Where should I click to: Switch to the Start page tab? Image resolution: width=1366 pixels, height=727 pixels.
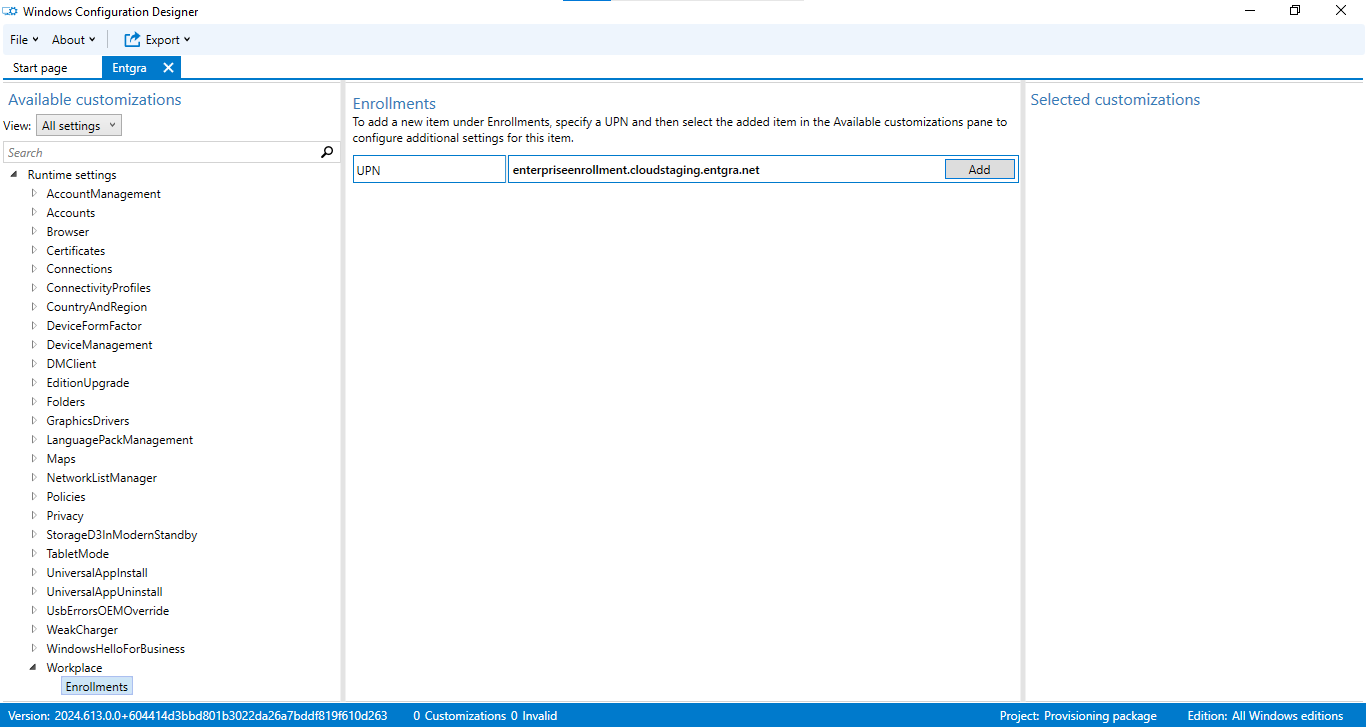40,68
